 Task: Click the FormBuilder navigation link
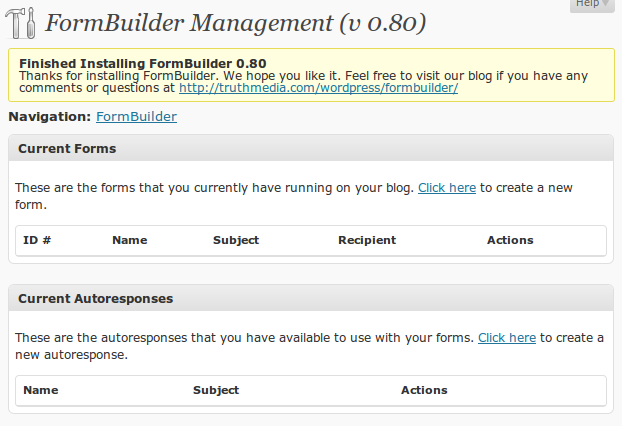tap(136, 117)
